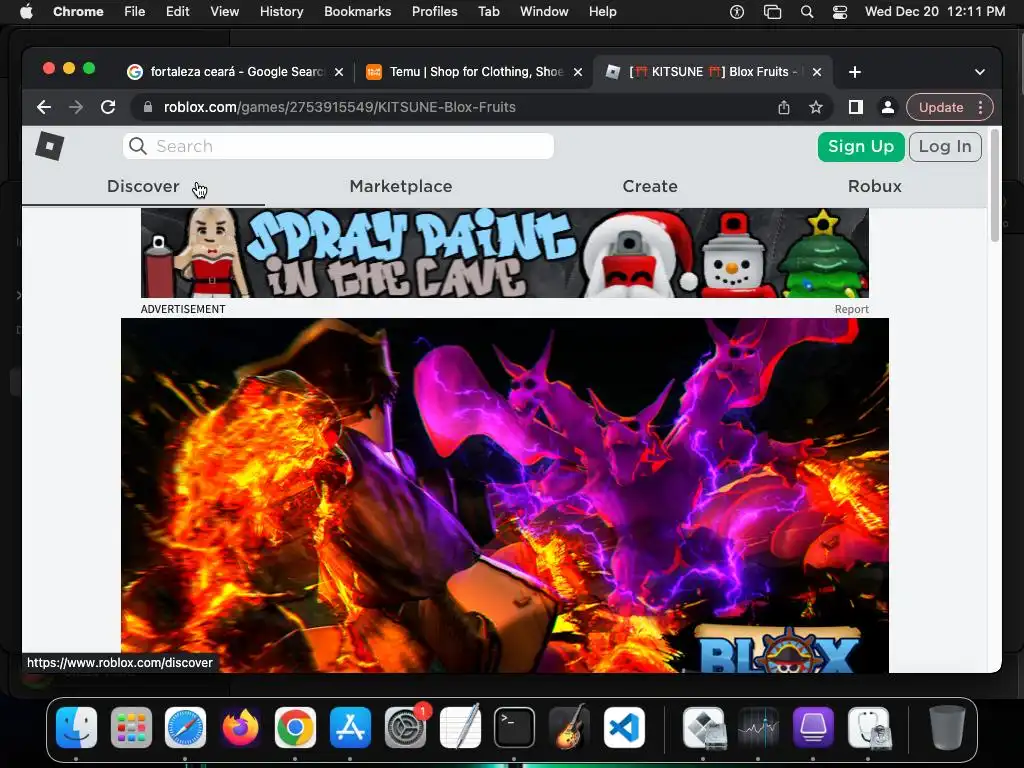The width and height of the screenshot is (1024, 768).
Task: Open Control Center in menu bar
Action: pos(840,12)
